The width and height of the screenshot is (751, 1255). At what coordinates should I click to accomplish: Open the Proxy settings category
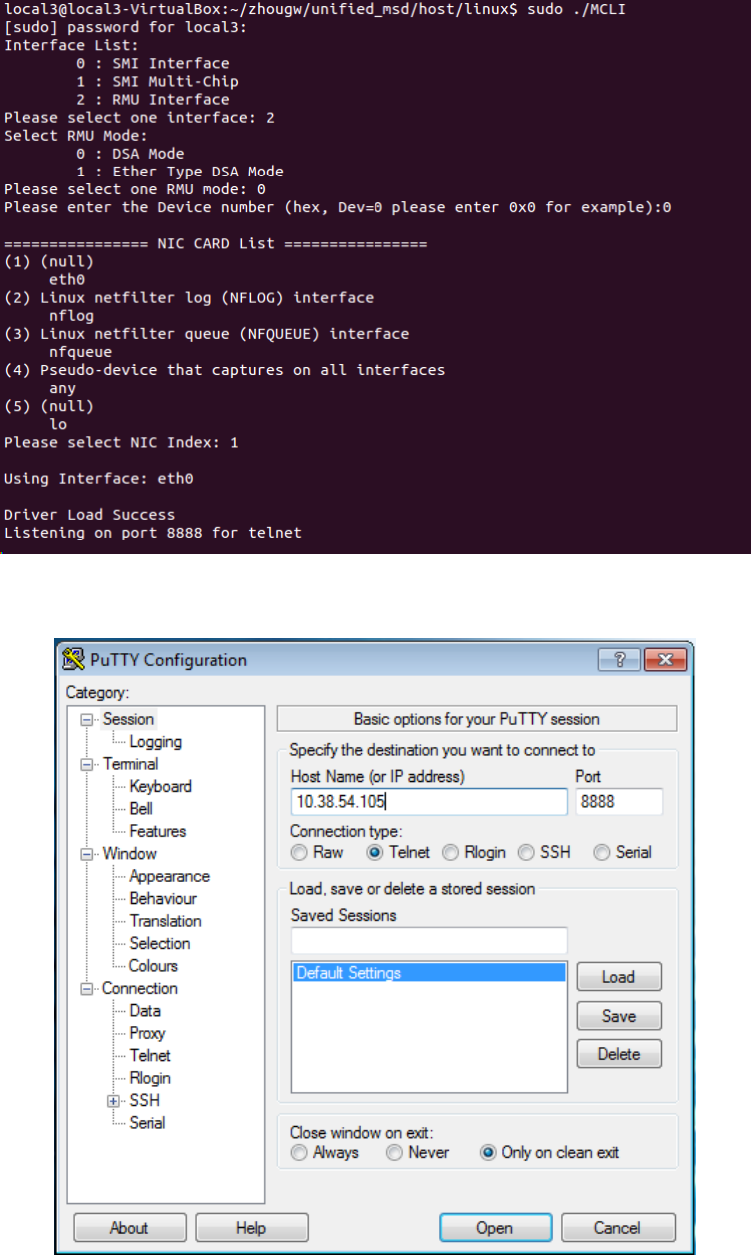coord(147,1034)
